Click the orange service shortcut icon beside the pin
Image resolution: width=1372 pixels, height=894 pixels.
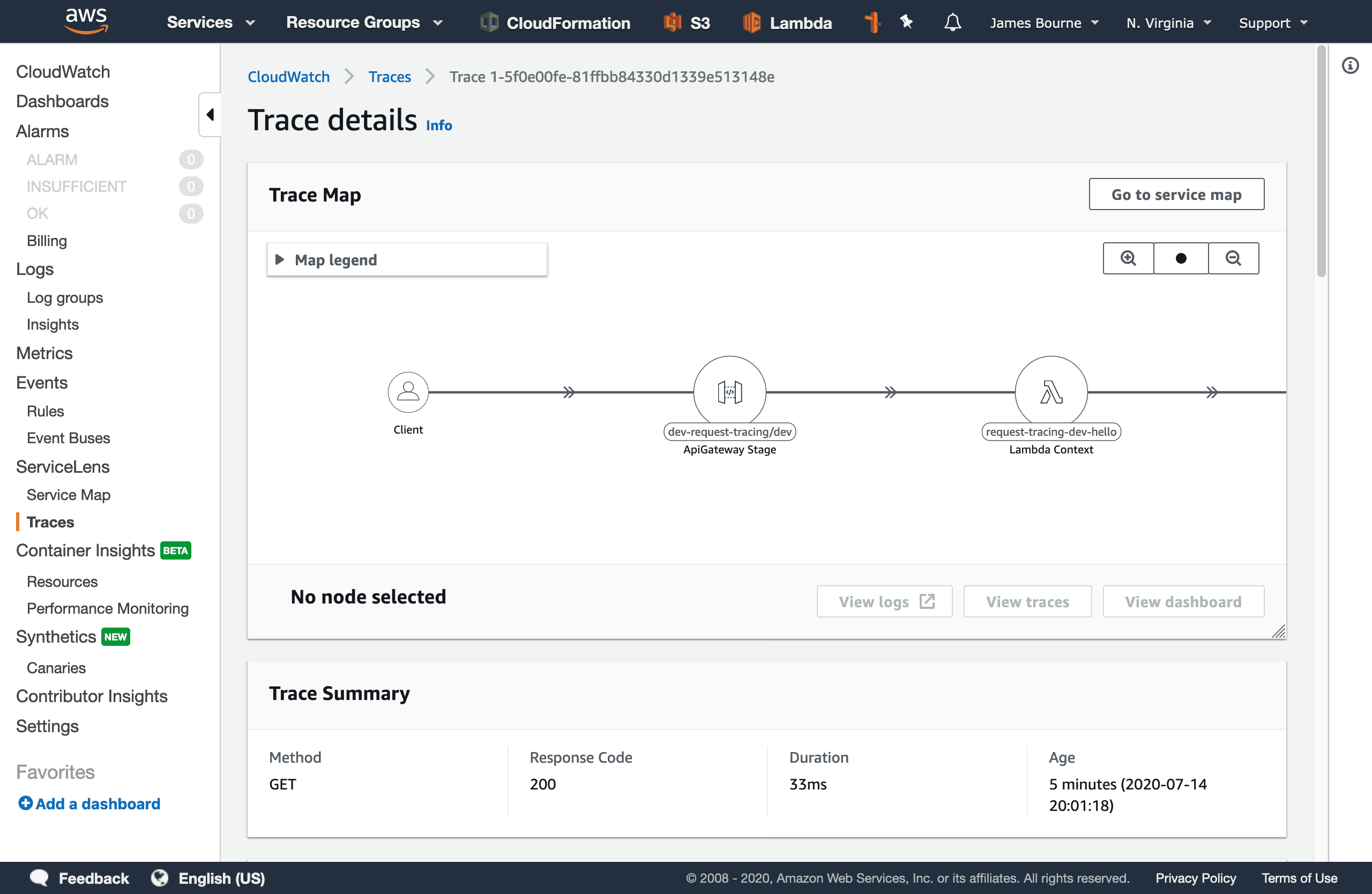tap(872, 23)
